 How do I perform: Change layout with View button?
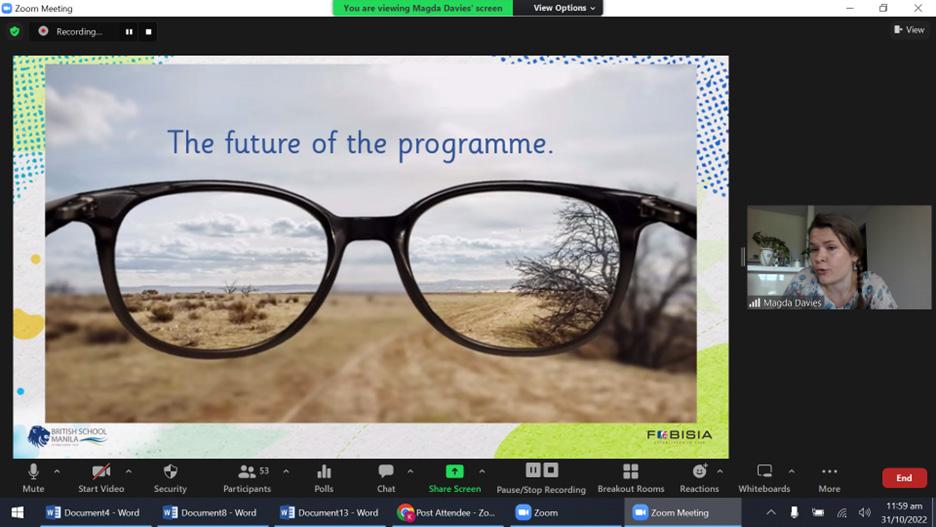tap(909, 29)
